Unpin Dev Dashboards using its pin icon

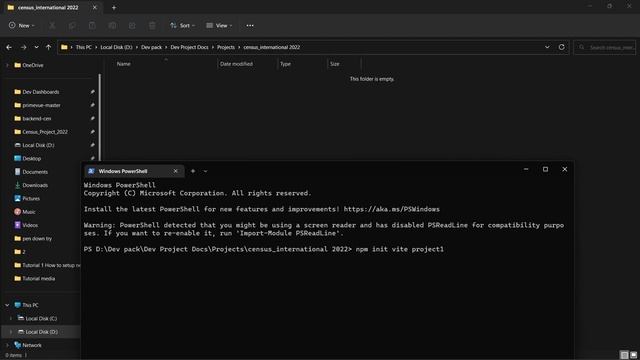click(x=93, y=92)
